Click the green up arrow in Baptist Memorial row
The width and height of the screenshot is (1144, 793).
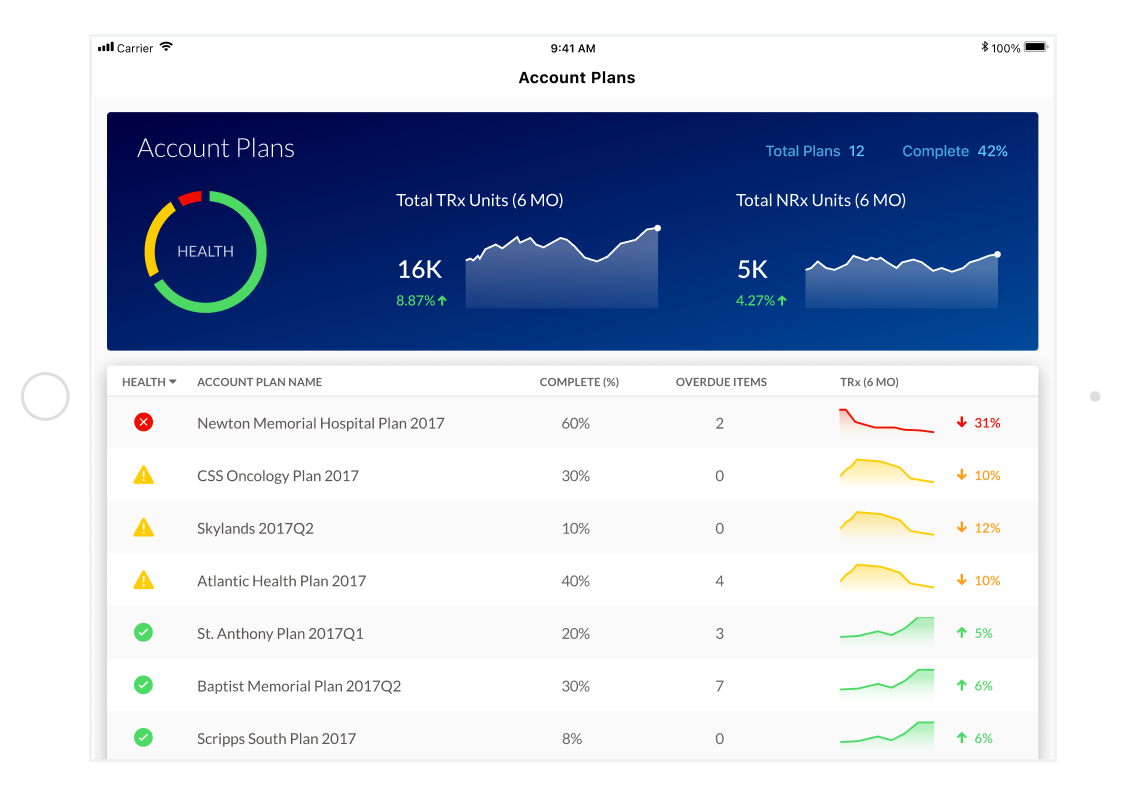962,685
